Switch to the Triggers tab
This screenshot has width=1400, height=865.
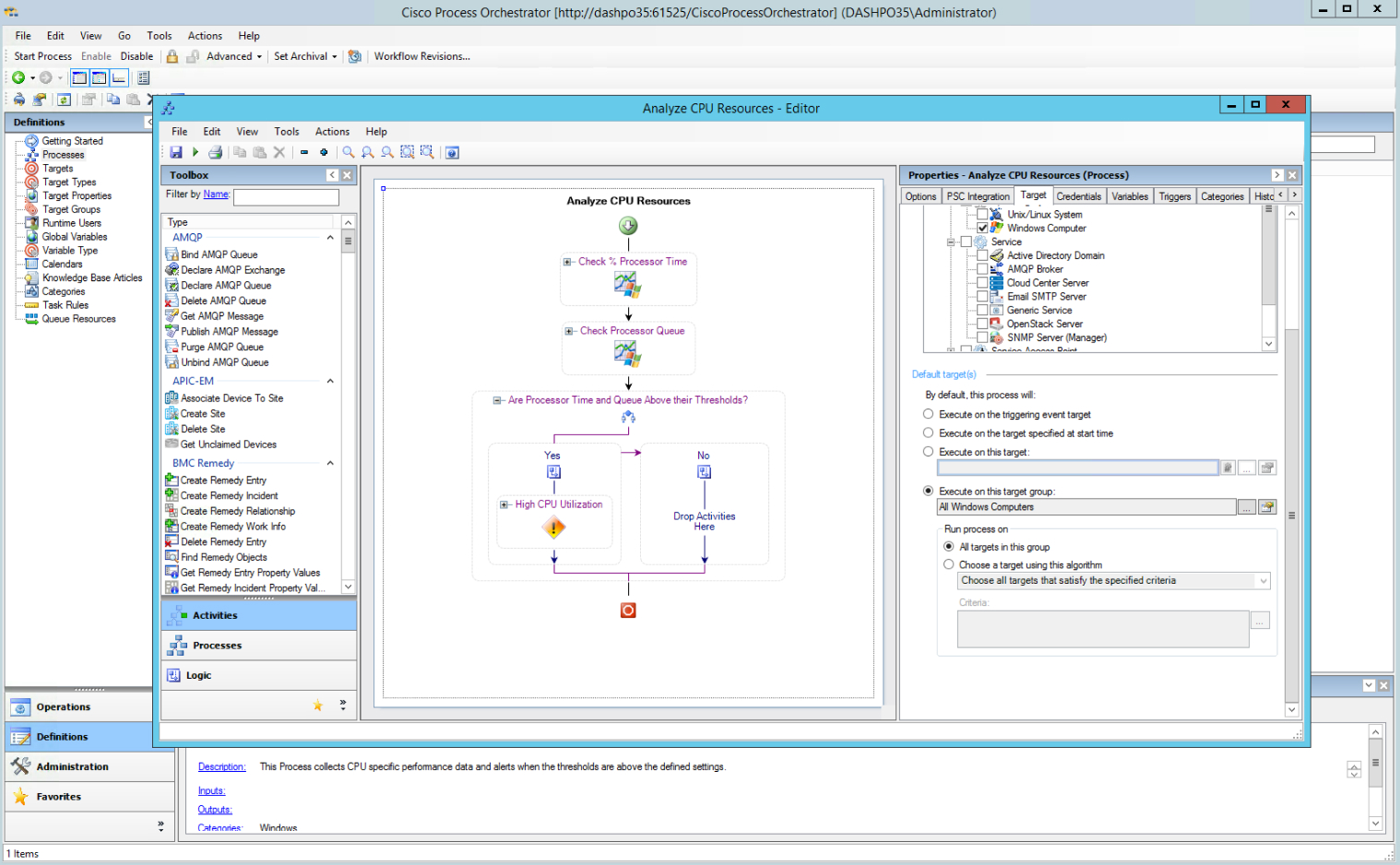(1174, 196)
